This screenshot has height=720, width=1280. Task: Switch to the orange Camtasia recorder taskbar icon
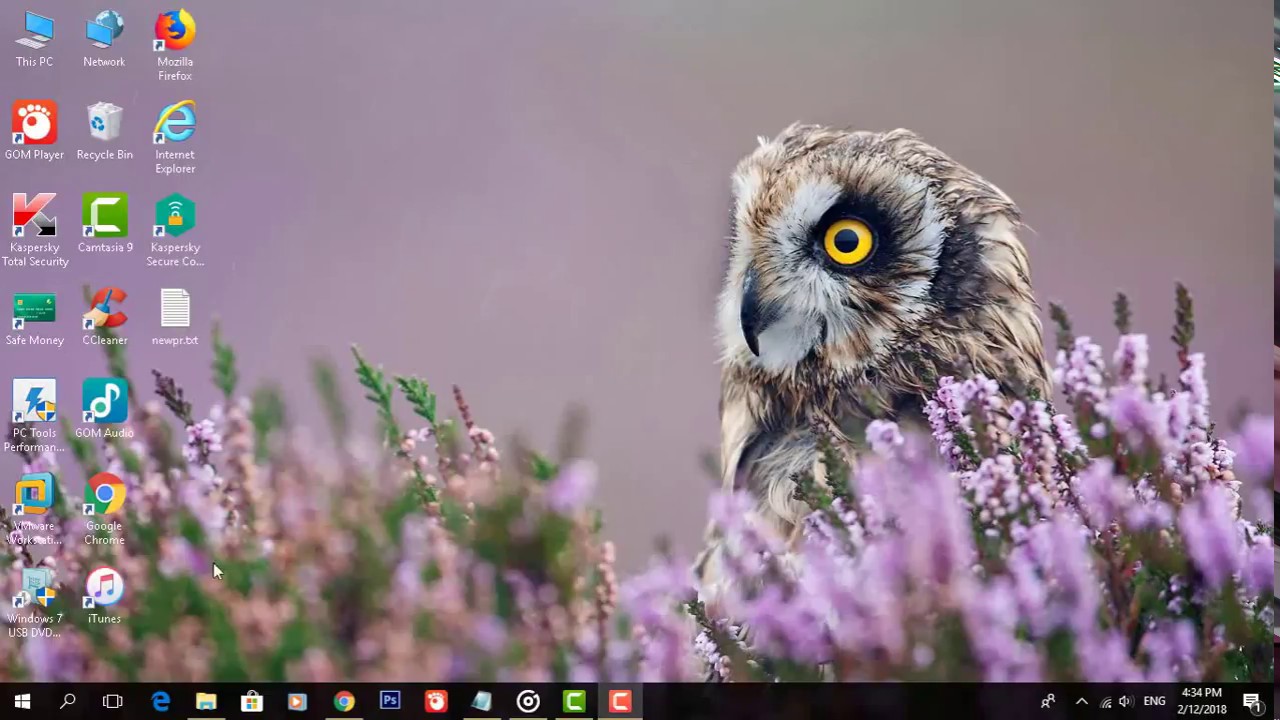tap(620, 702)
